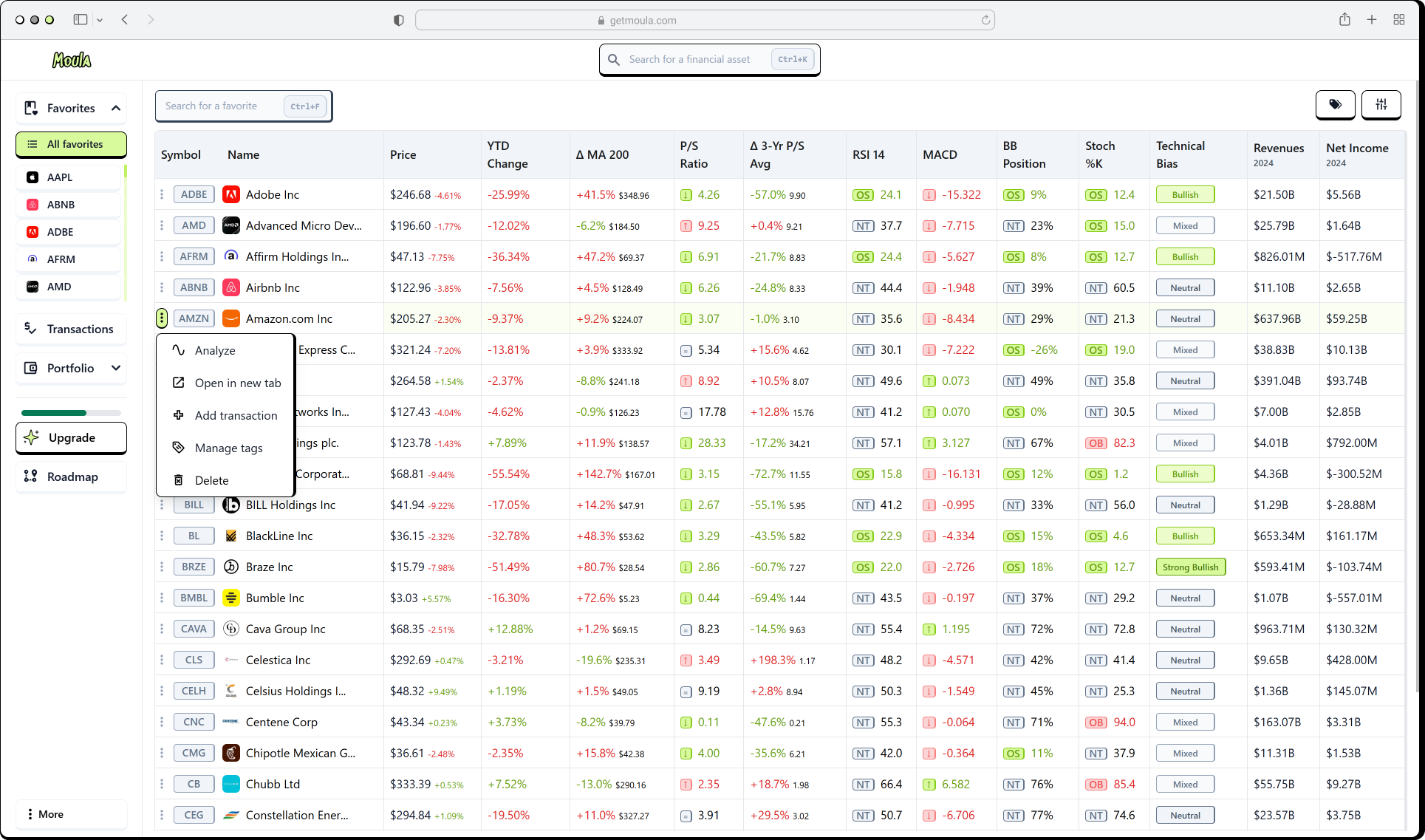The image size is (1425, 840).
Task: Choose Open in new tab
Action: 225,383
